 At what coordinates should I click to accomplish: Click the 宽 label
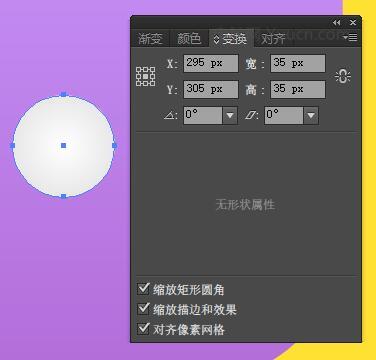[x=251, y=63]
